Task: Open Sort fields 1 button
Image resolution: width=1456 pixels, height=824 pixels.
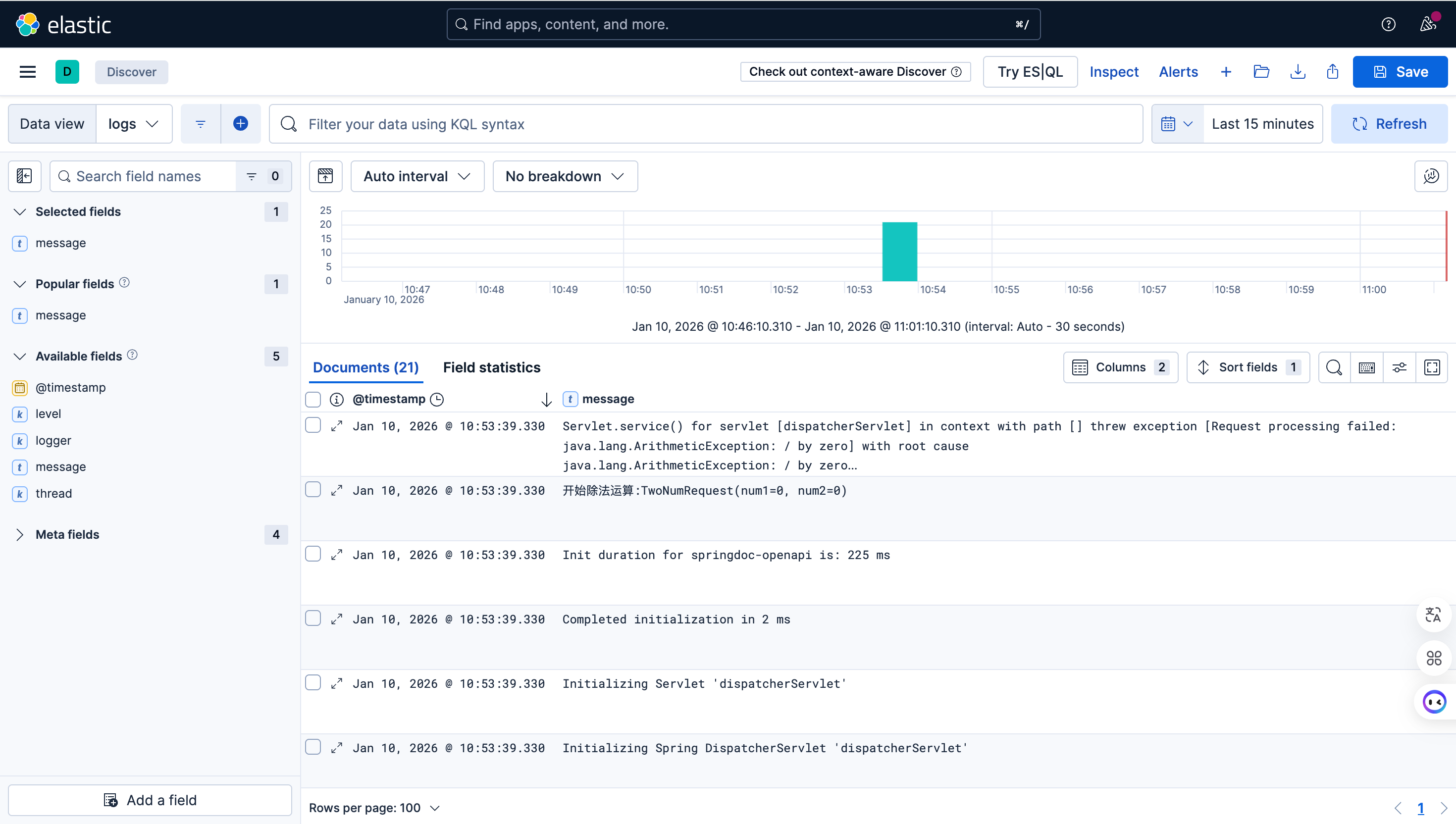Action: click(1248, 367)
